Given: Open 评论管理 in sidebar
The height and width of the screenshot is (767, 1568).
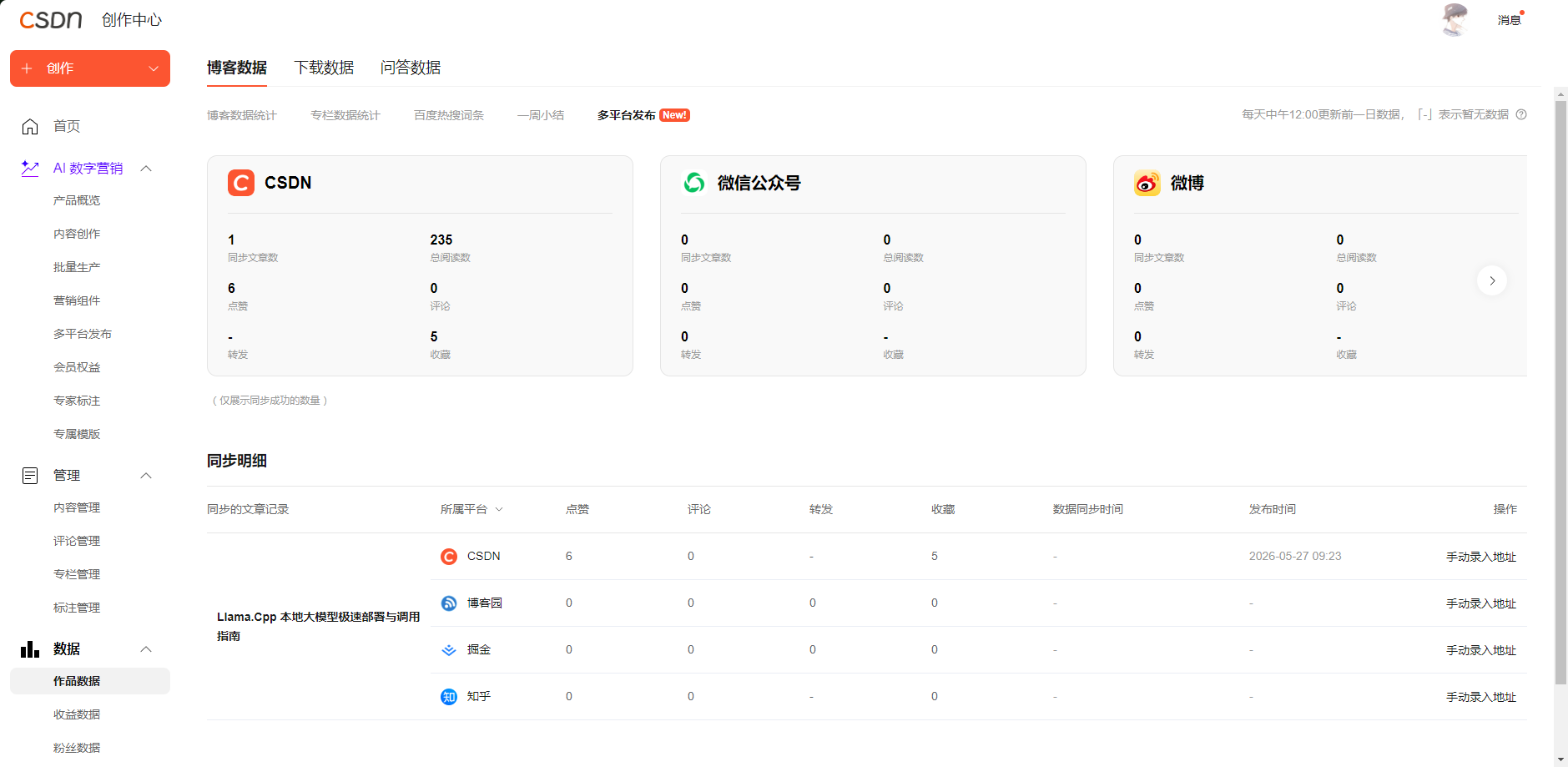Looking at the screenshot, I should tap(77, 541).
